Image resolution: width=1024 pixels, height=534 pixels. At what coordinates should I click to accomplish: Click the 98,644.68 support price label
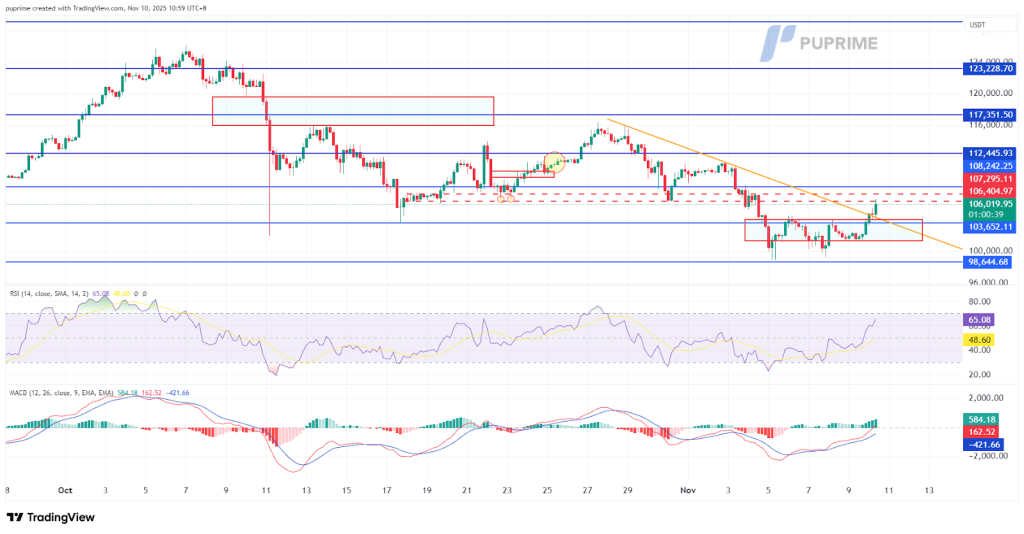tap(991, 262)
